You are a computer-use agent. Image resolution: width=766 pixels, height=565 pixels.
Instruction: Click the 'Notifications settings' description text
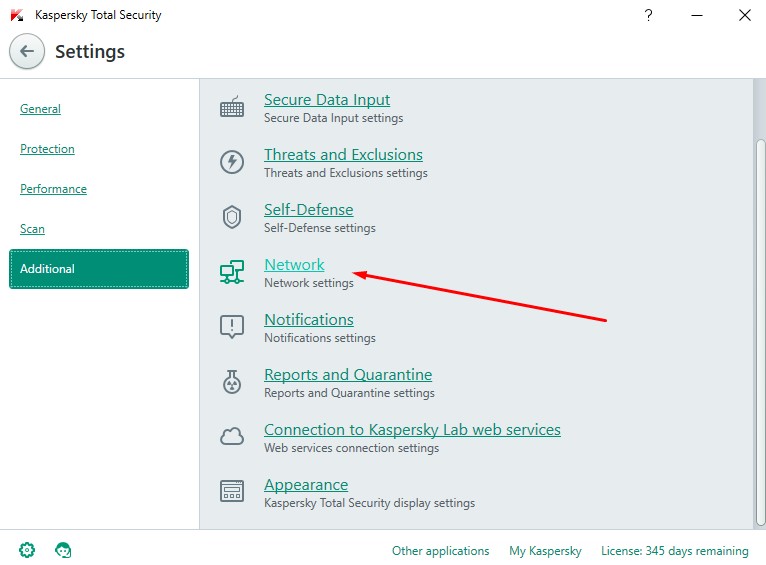point(320,338)
